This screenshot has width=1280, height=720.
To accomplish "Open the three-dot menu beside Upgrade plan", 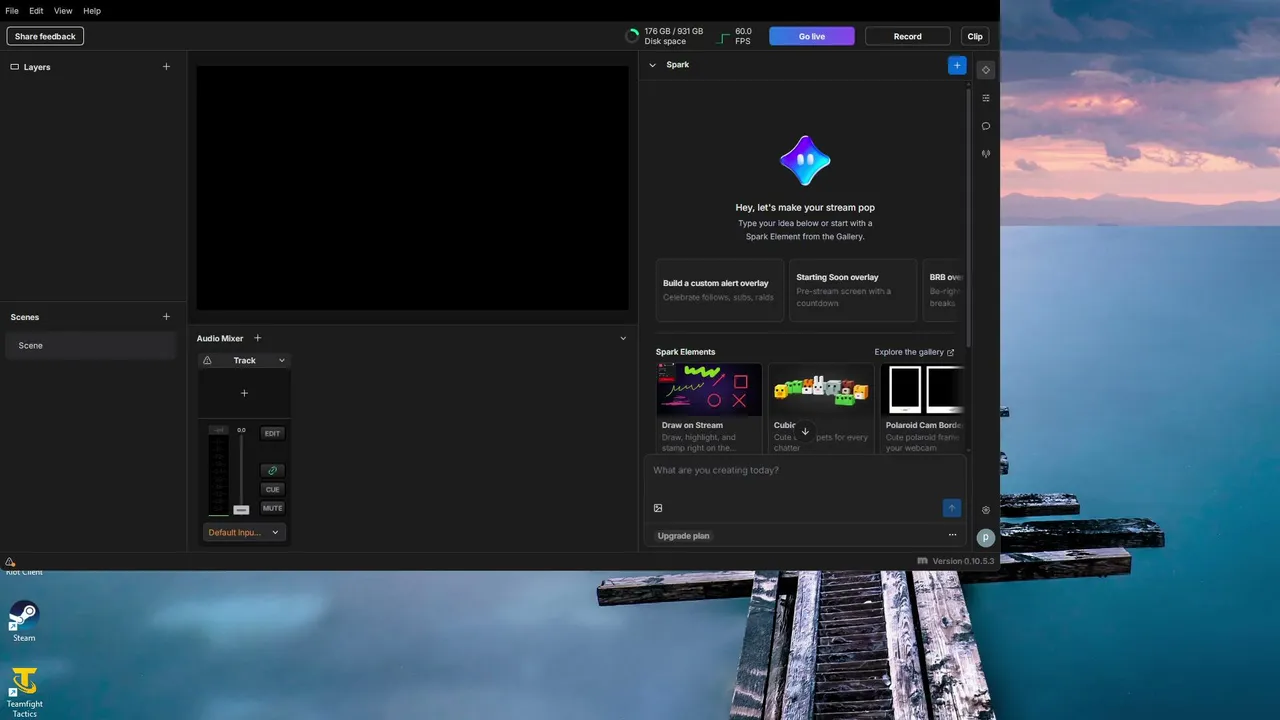I will coord(952,535).
